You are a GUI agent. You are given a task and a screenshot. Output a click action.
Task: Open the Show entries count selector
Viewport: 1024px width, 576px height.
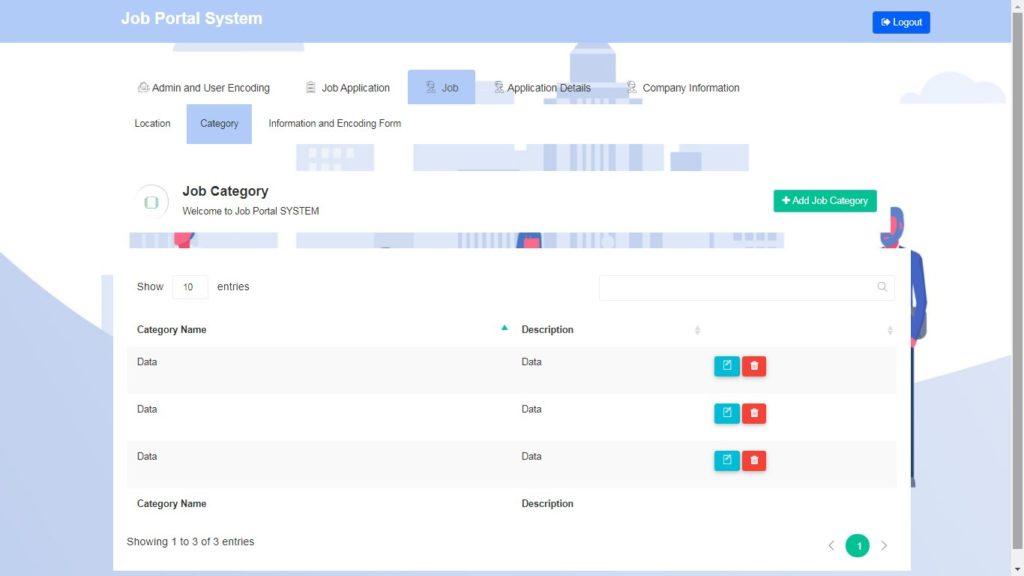tap(190, 287)
